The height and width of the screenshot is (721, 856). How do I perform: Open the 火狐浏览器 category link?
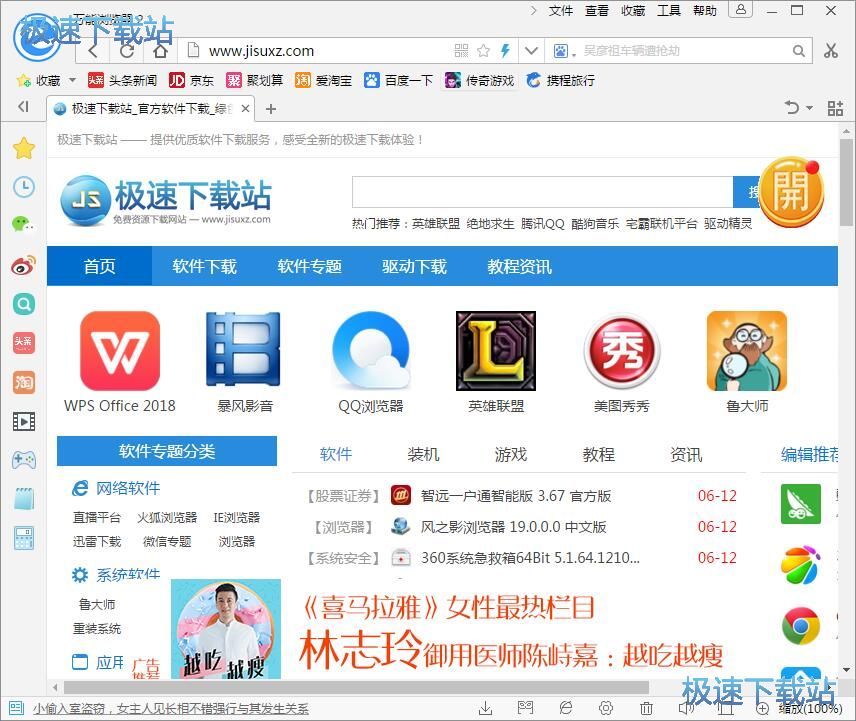pyautogui.click(x=167, y=517)
